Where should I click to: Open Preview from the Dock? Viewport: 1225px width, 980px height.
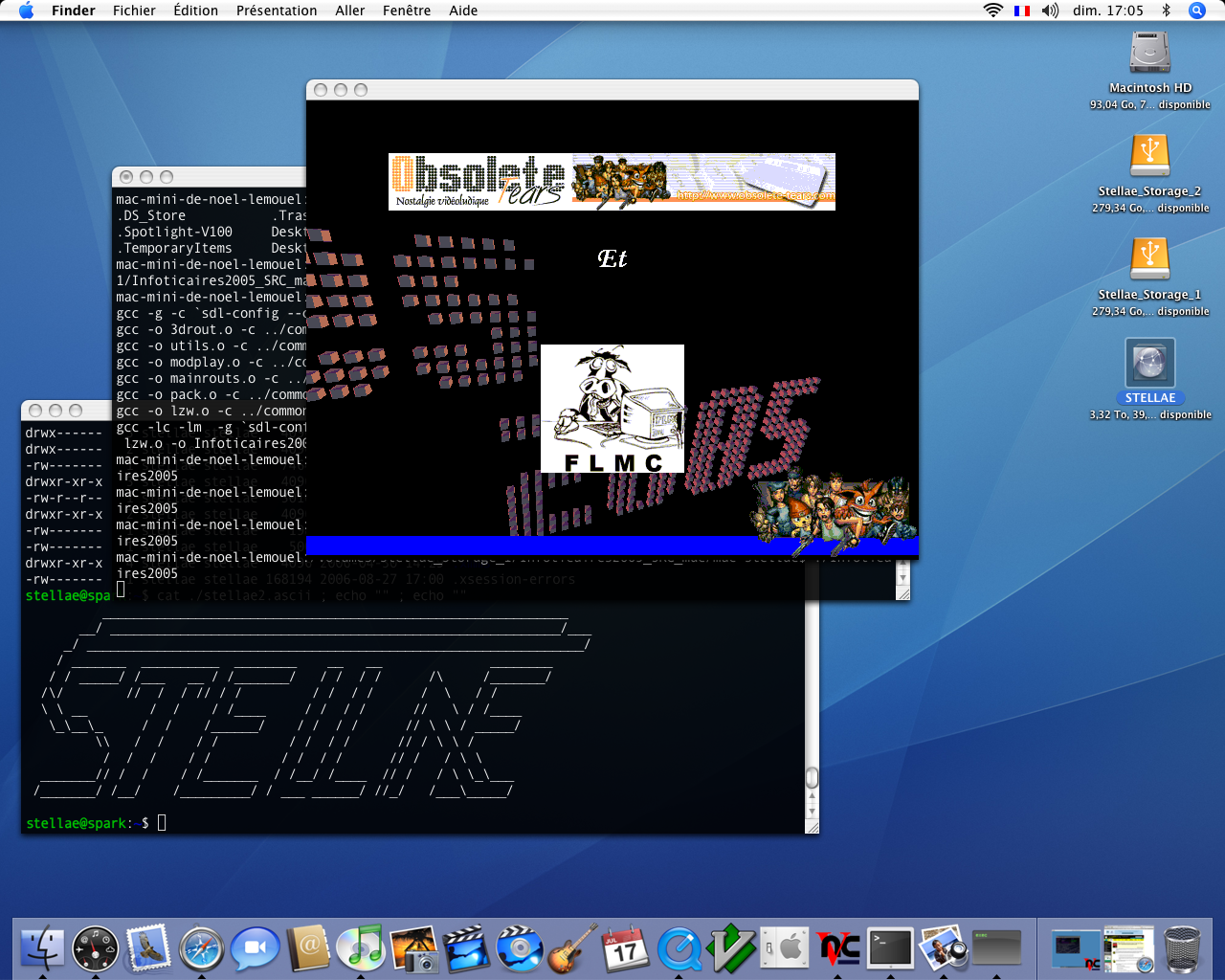point(944,948)
